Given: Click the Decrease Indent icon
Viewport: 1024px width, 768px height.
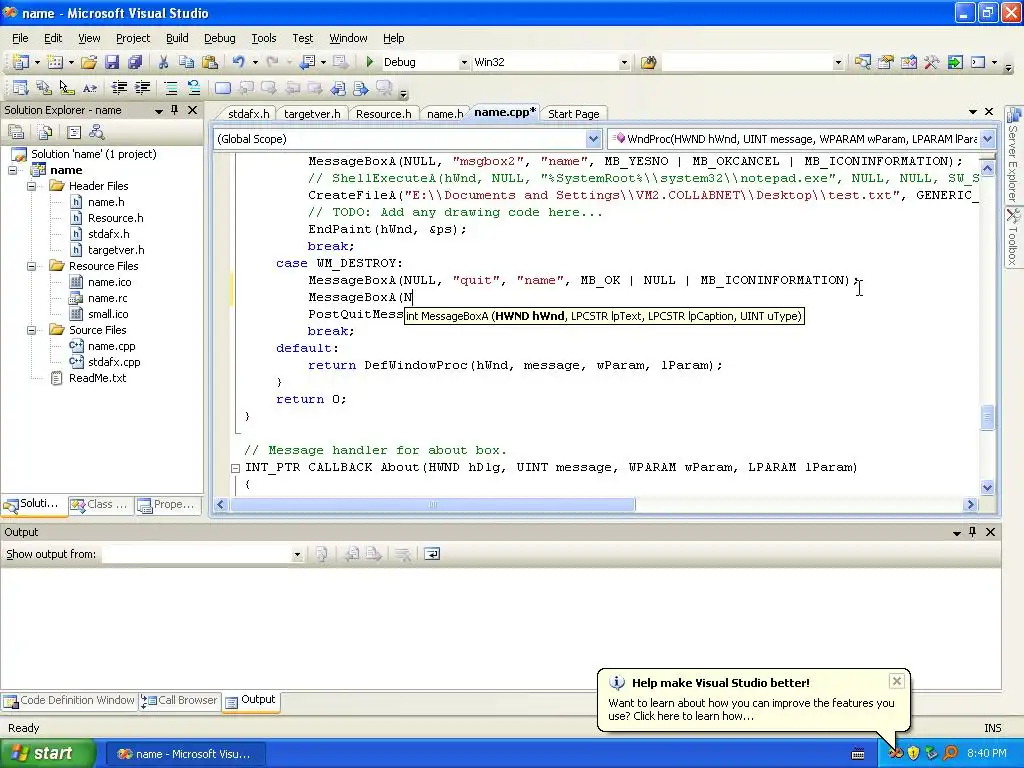Looking at the screenshot, I should coord(119,88).
